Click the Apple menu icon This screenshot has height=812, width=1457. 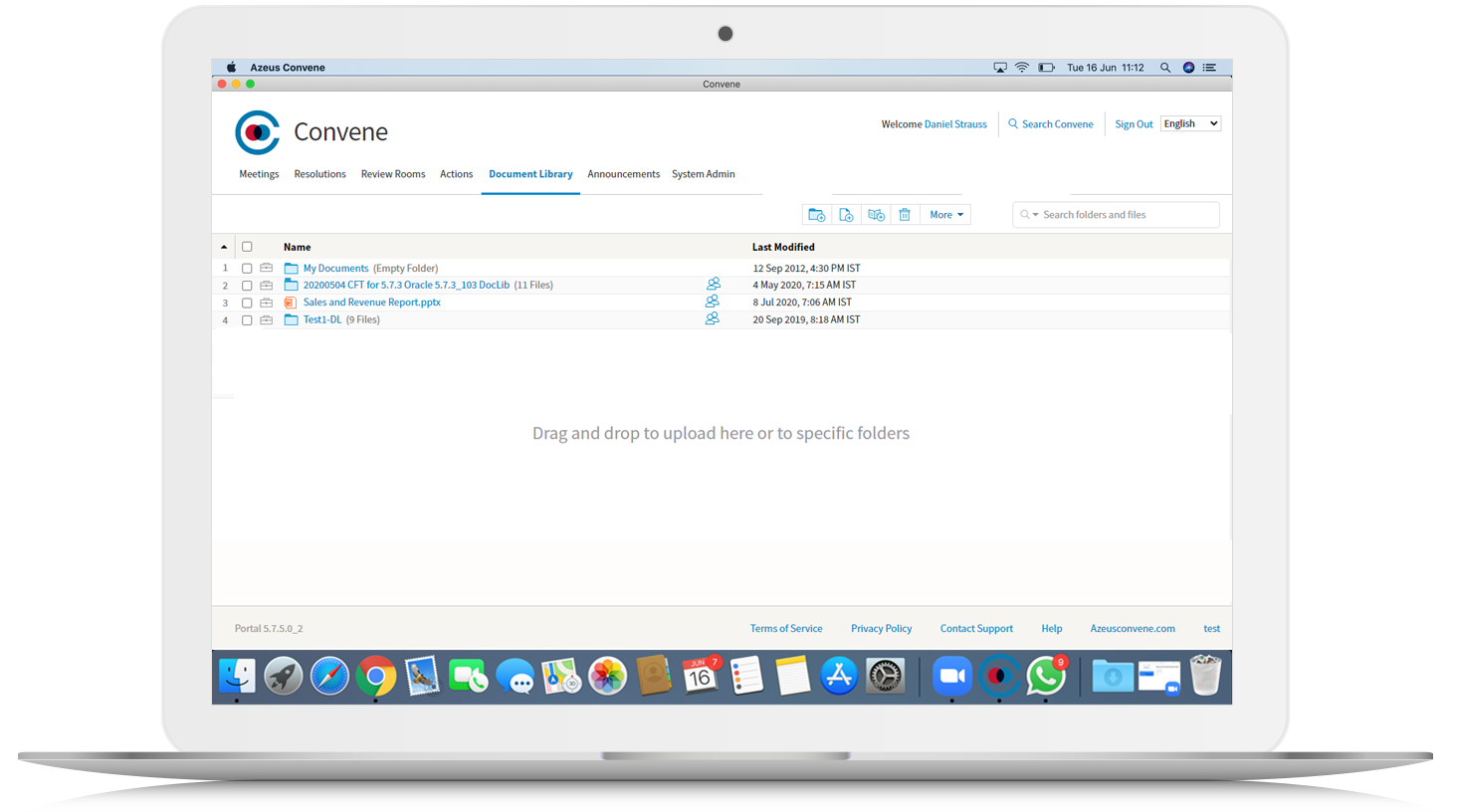231,68
